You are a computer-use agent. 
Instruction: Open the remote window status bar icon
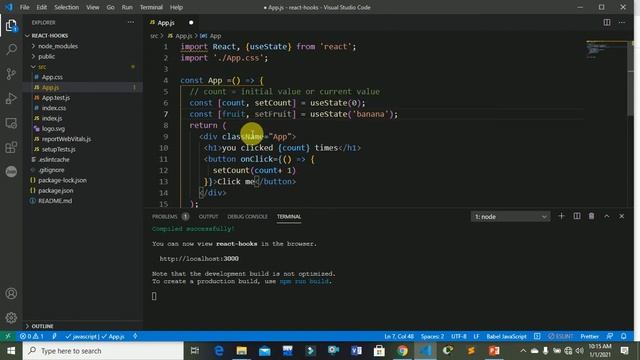point(8,336)
